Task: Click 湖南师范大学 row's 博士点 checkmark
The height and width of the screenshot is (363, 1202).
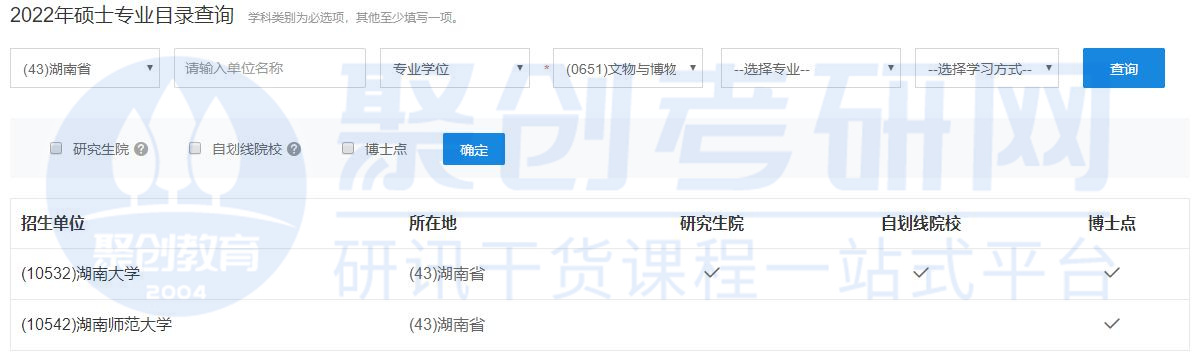Action: pyautogui.click(x=1112, y=323)
